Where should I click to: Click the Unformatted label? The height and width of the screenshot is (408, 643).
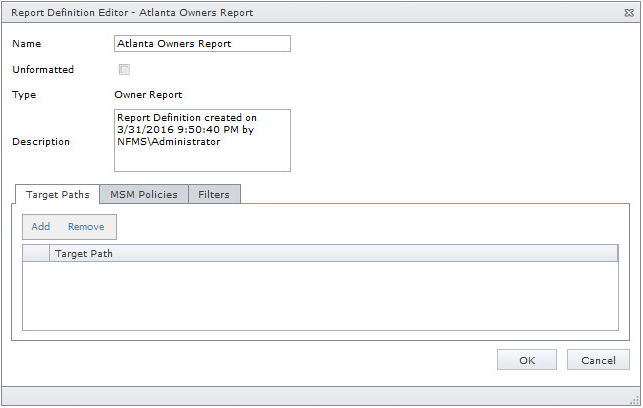43,70
